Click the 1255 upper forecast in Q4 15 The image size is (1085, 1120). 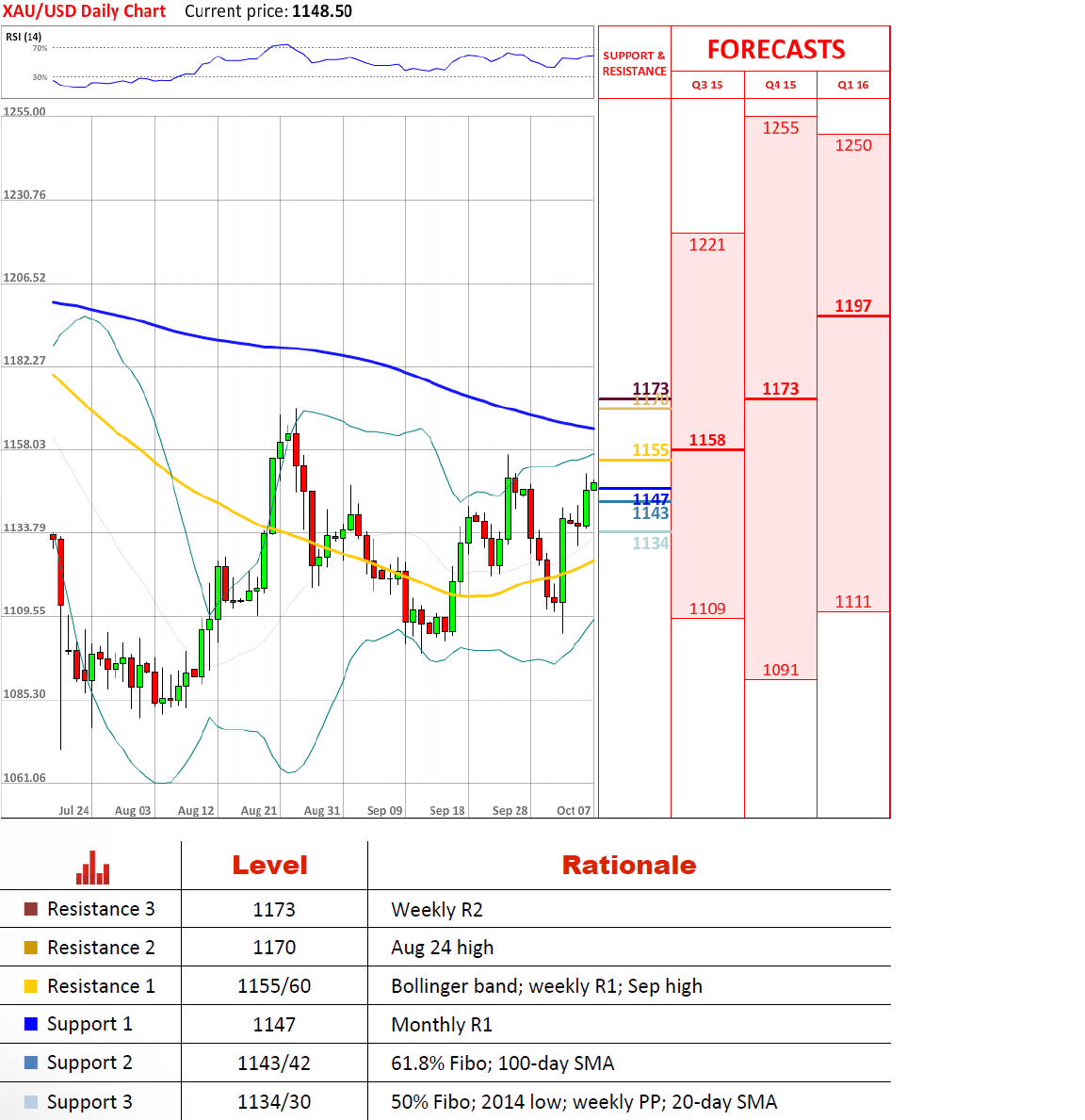point(781,128)
